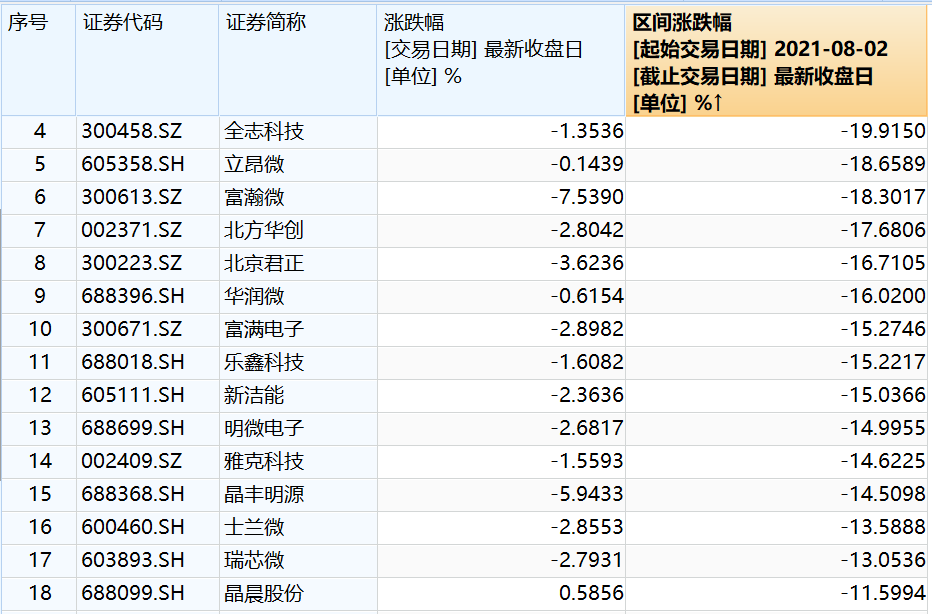Select stock code 300671.SZ
This screenshot has width=932, height=614.
(x=131, y=329)
